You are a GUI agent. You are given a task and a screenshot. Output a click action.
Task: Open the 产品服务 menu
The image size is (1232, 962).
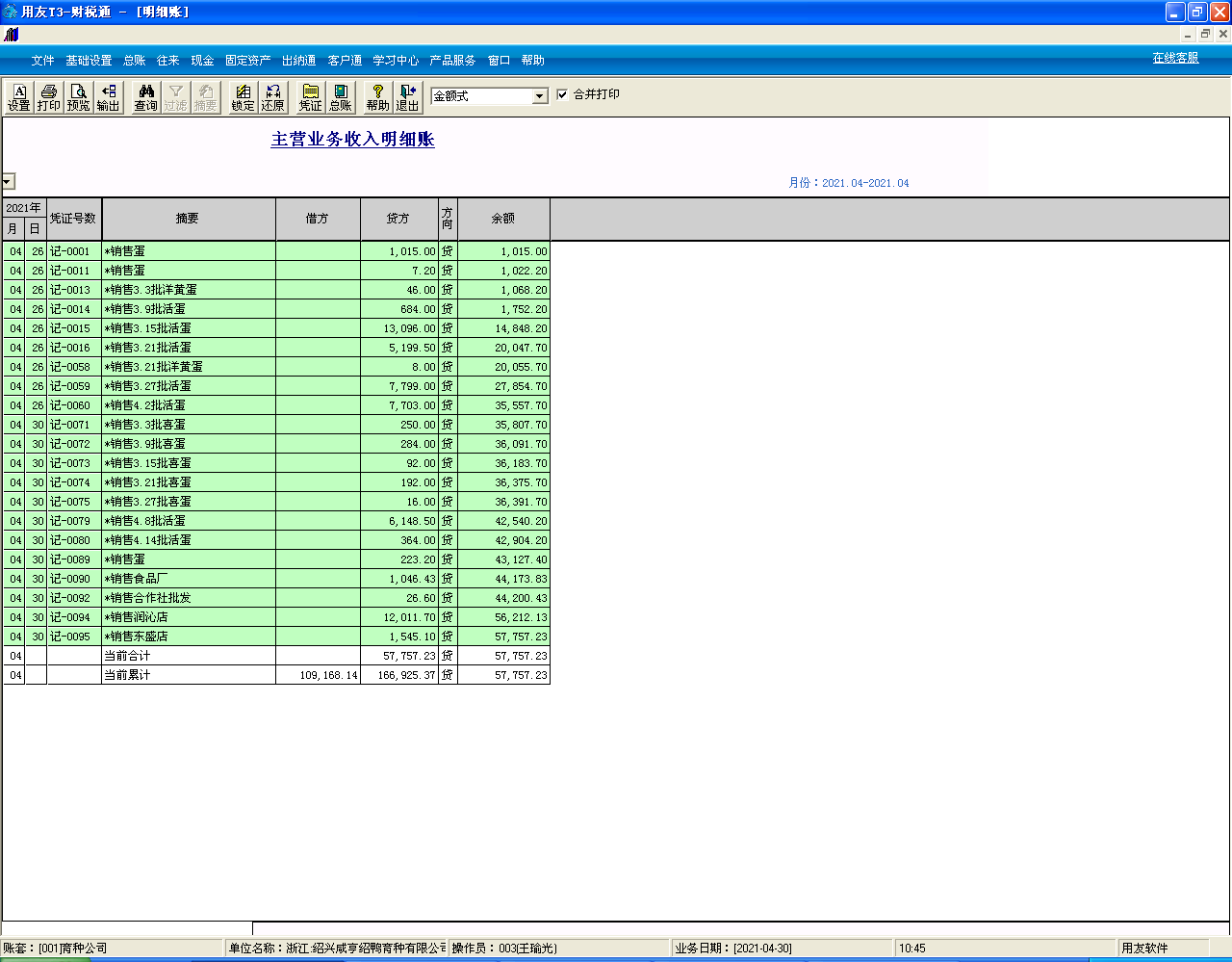click(452, 60)
